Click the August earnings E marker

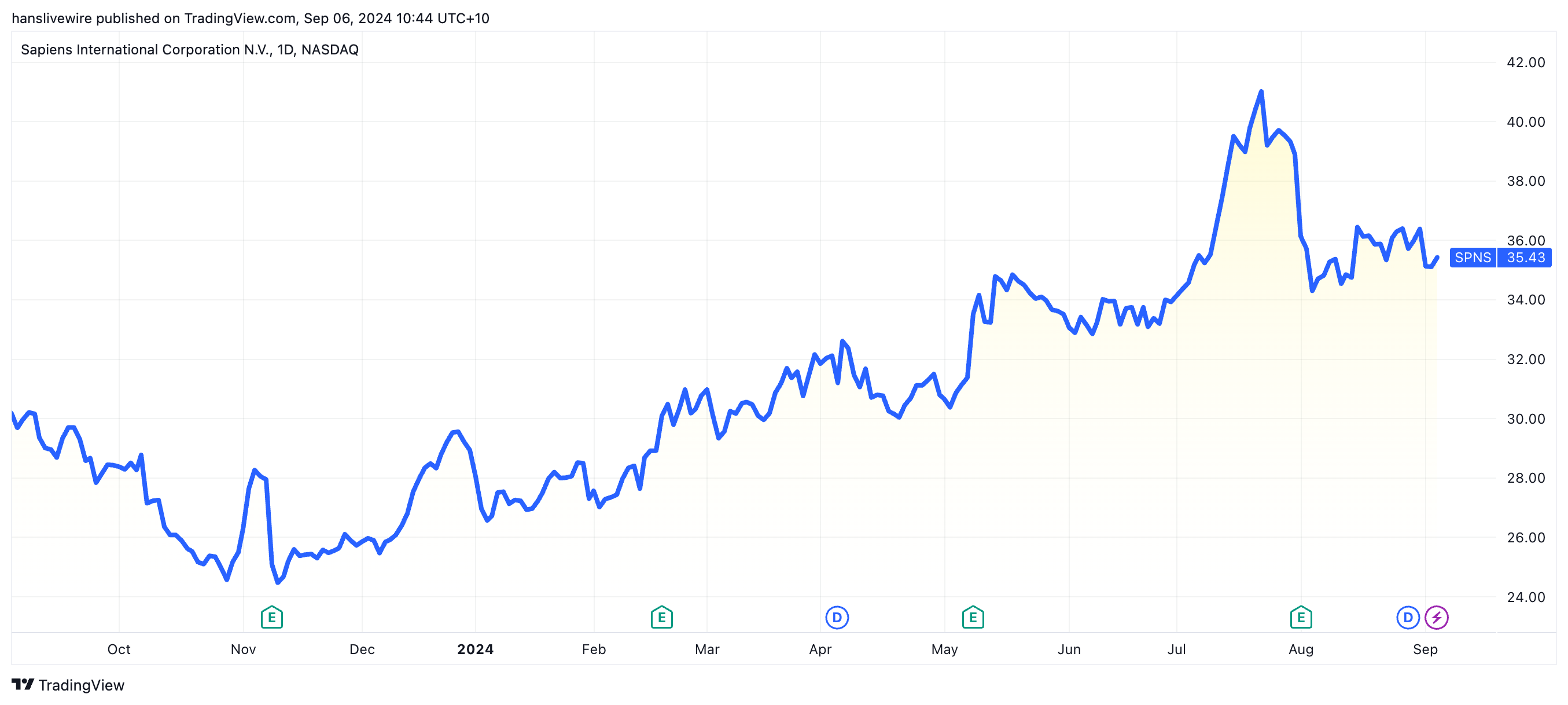1301,618
